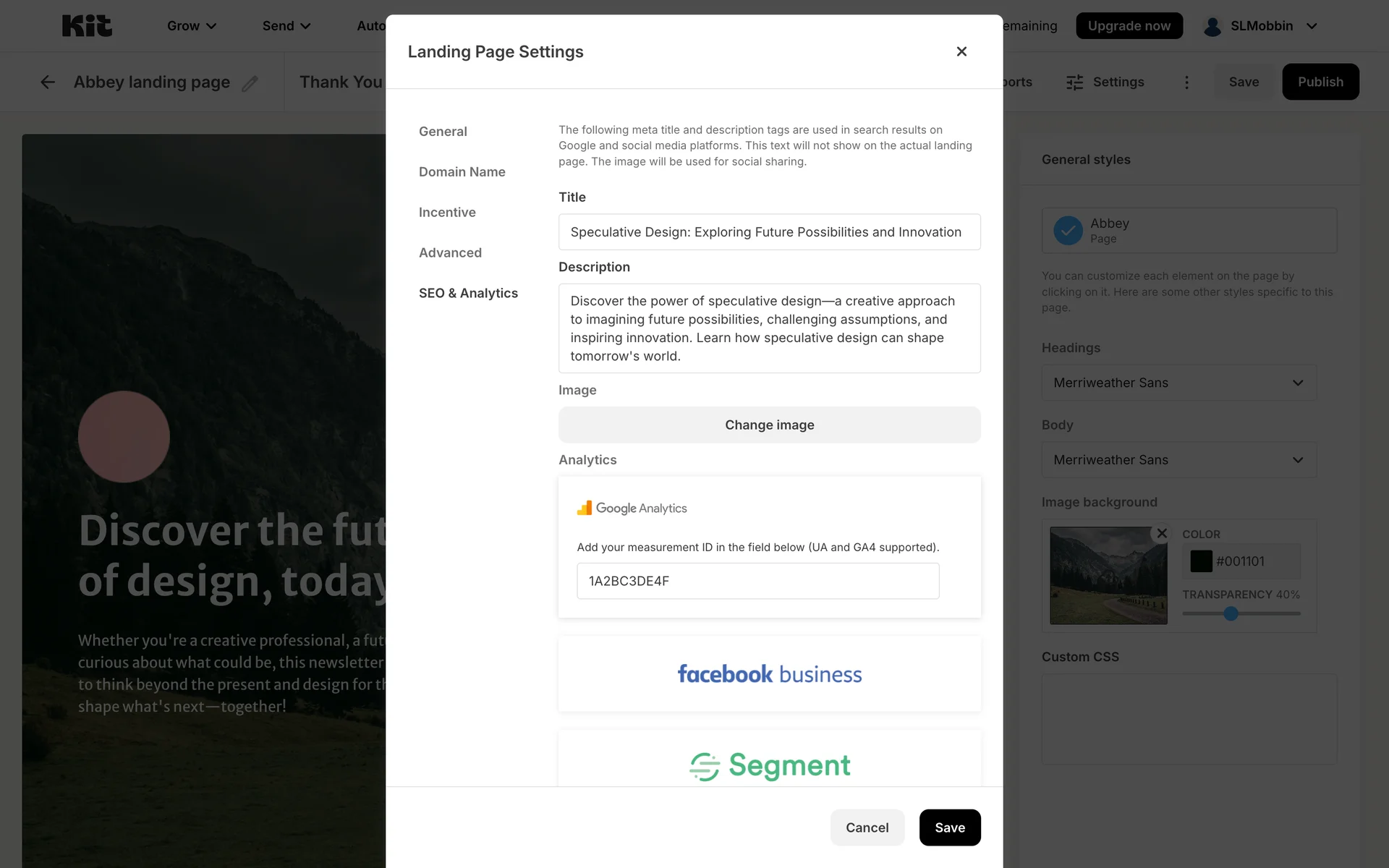Close the Landing Page Settings dialog
Image resolution: width=1389 pixels, height=868 pixels.
961,51
